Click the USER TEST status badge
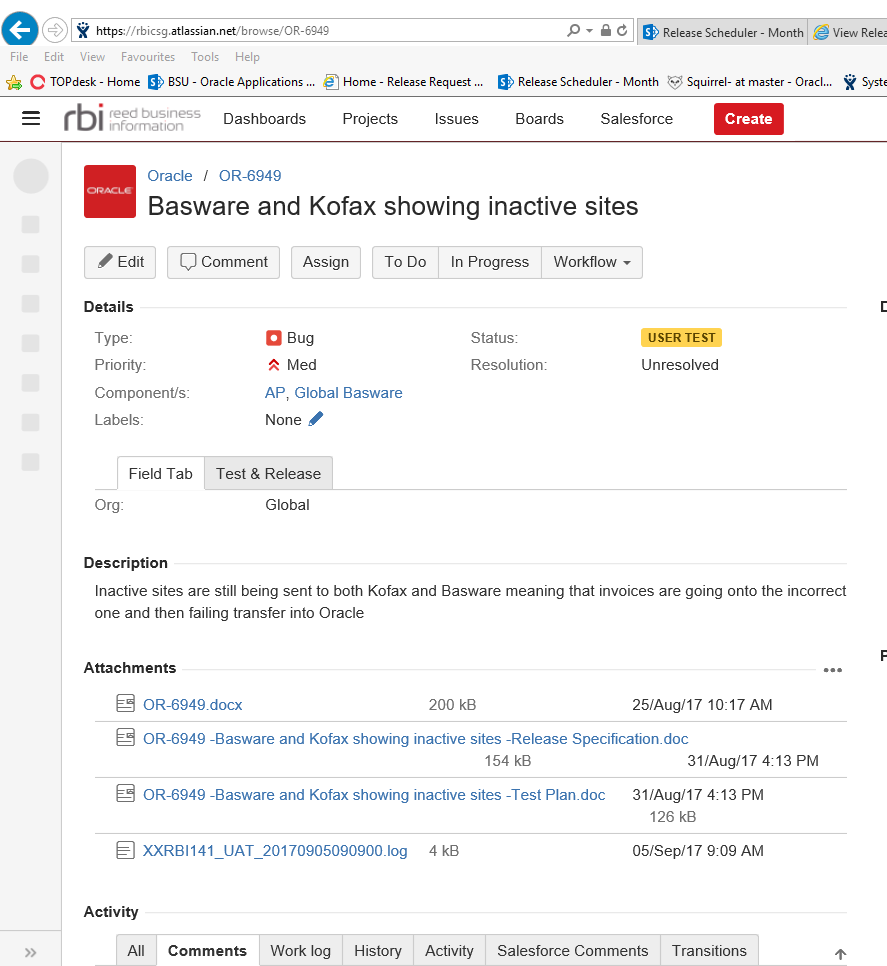Image resolution: width=887 pixels, height=966 pixels. (x=681, y=338)
